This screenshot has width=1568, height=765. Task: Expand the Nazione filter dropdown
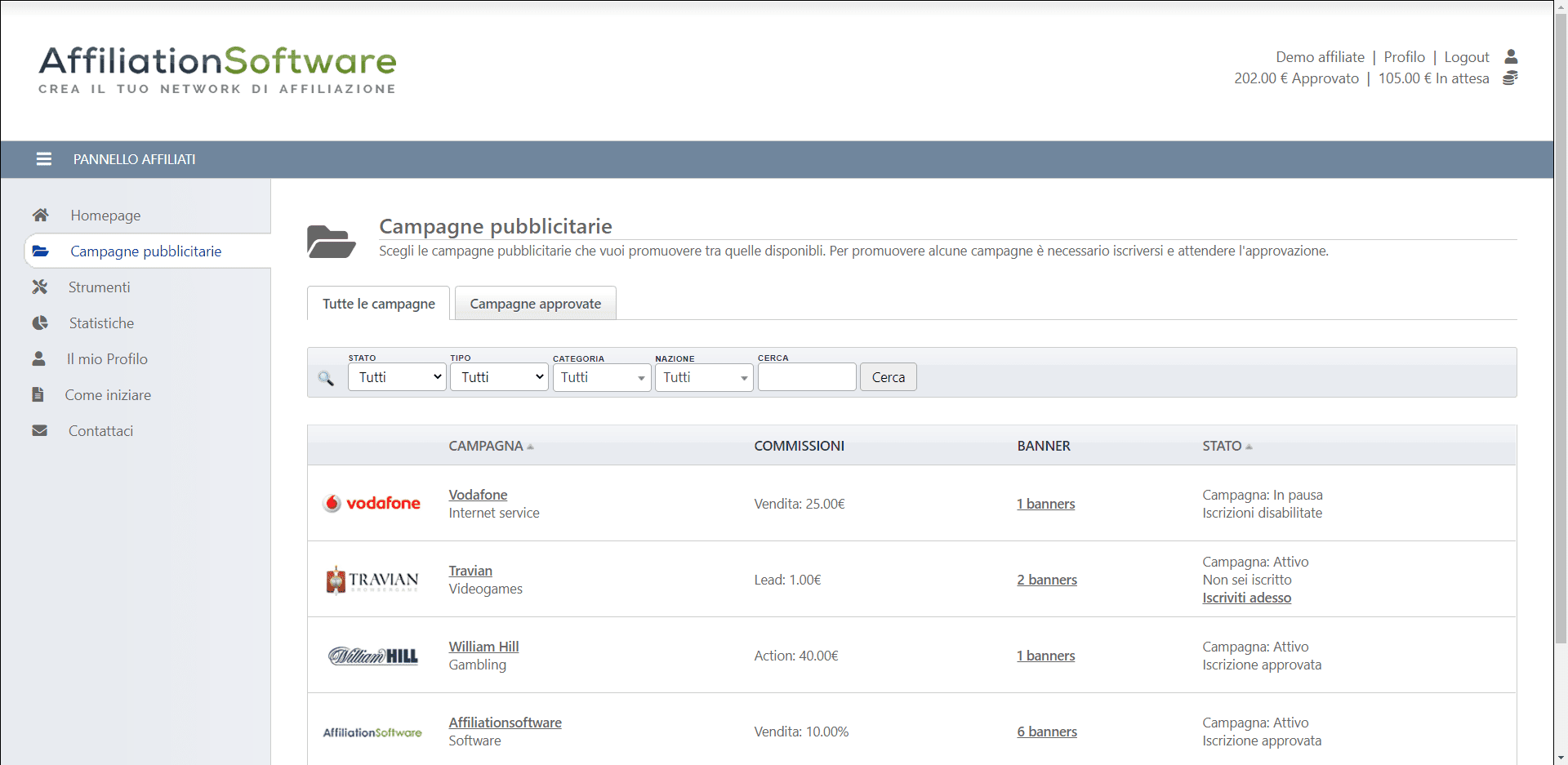pos(704,377)
